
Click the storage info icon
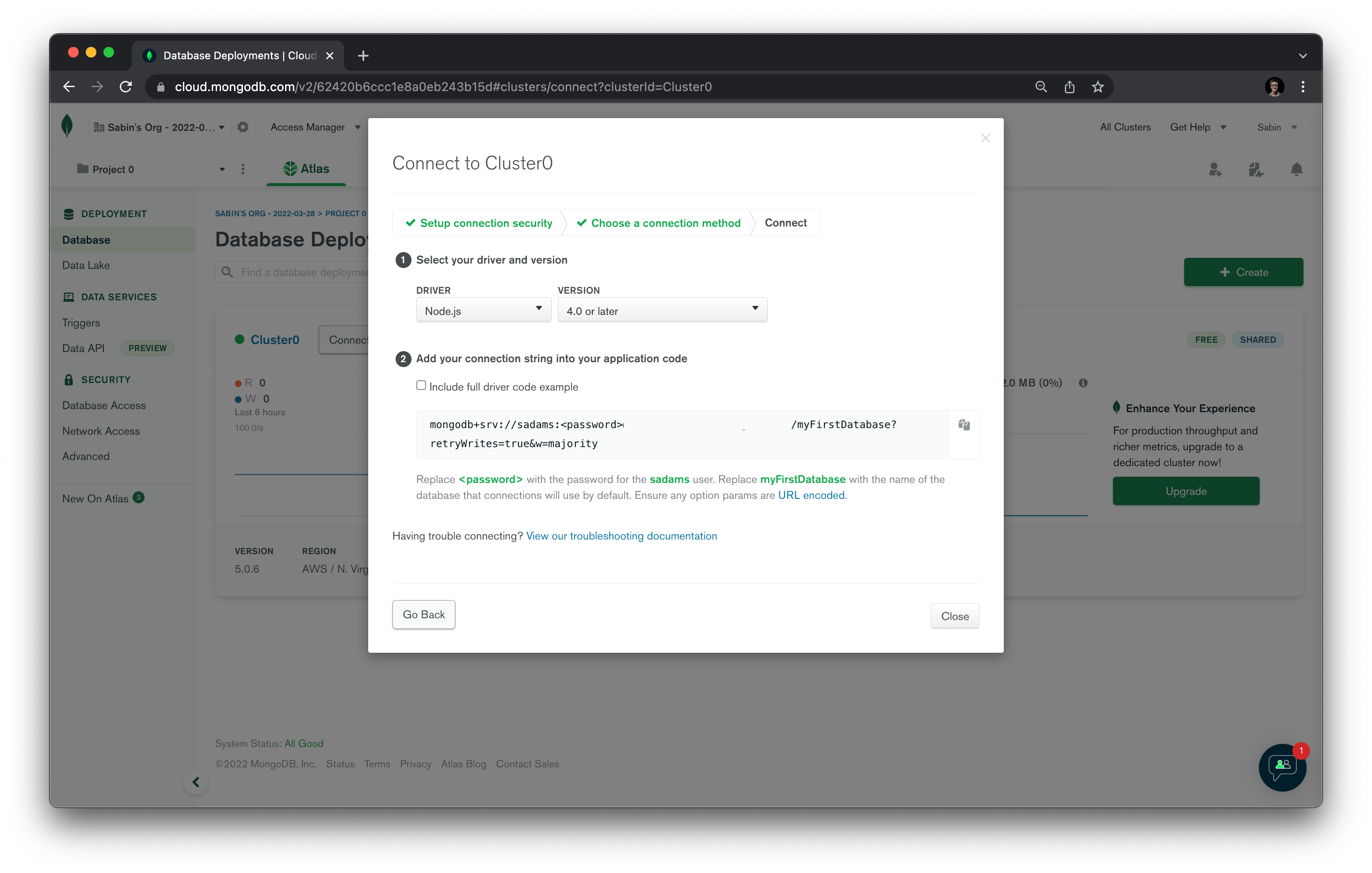pos(1082,383)
